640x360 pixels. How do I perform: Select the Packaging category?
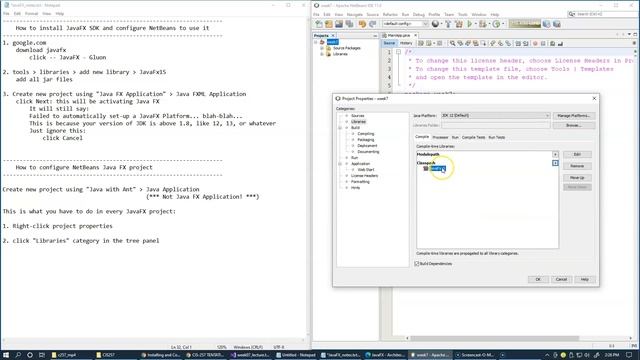point(365,140)
